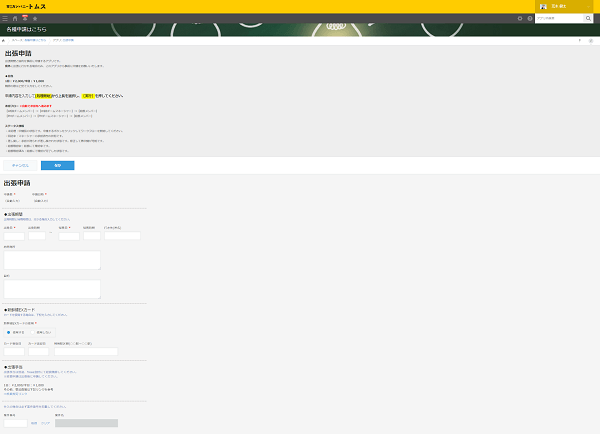Click the return date input field
The image size is (600, 434).
(69, 236)
